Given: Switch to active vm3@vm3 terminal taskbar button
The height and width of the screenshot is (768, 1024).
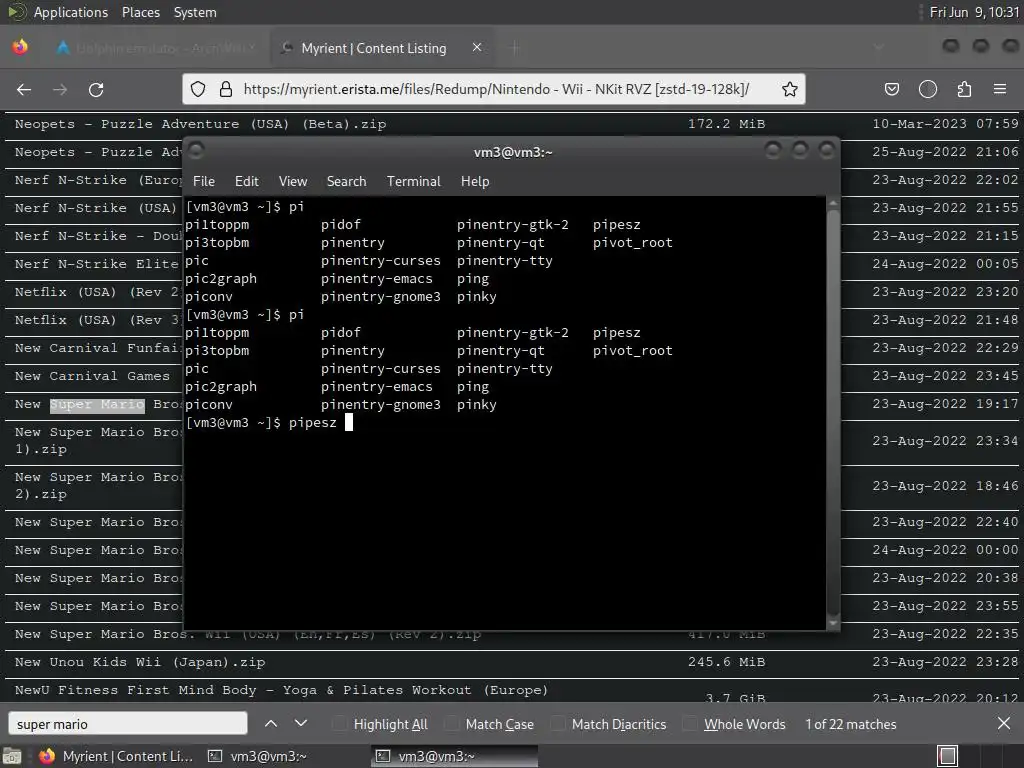Looking at the screenshot, I should [x=455, y=756].
